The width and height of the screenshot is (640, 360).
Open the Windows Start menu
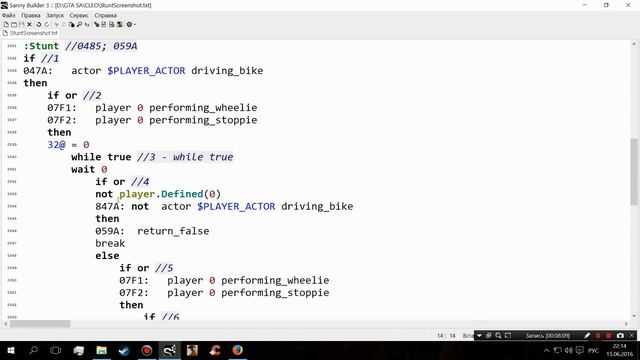tap(11, 350)
